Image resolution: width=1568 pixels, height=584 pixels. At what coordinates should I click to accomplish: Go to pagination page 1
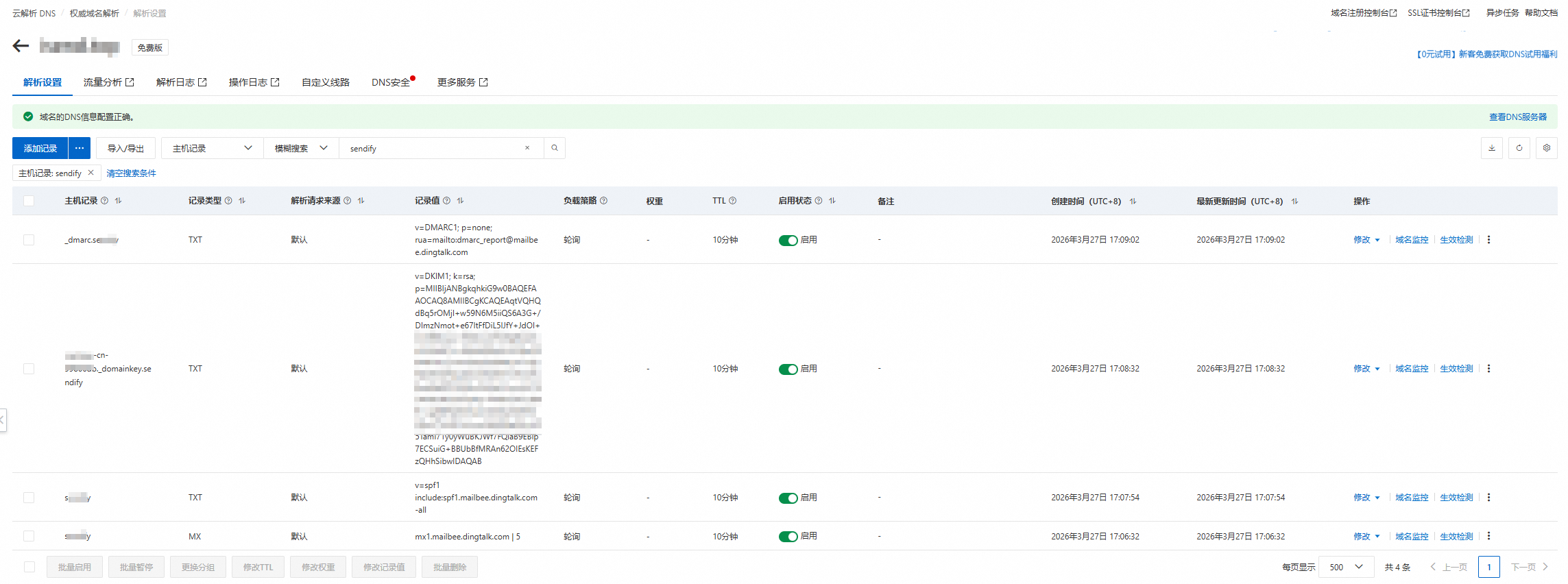pos(1489,567)
